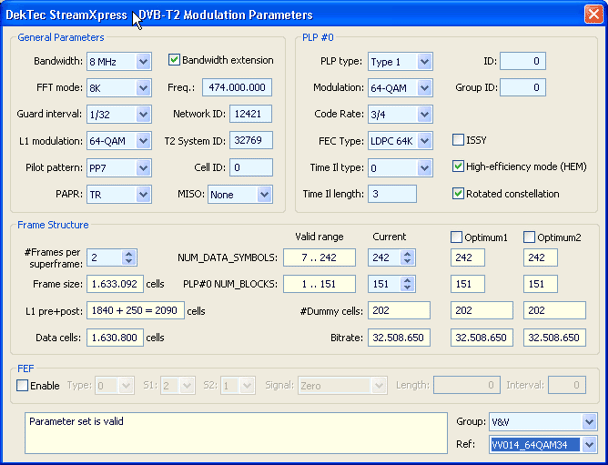The height and width of the screenshot is (465, 608).
Task: Click NUM_DATA_SYMBOLS valid range field
Action: 319,258
